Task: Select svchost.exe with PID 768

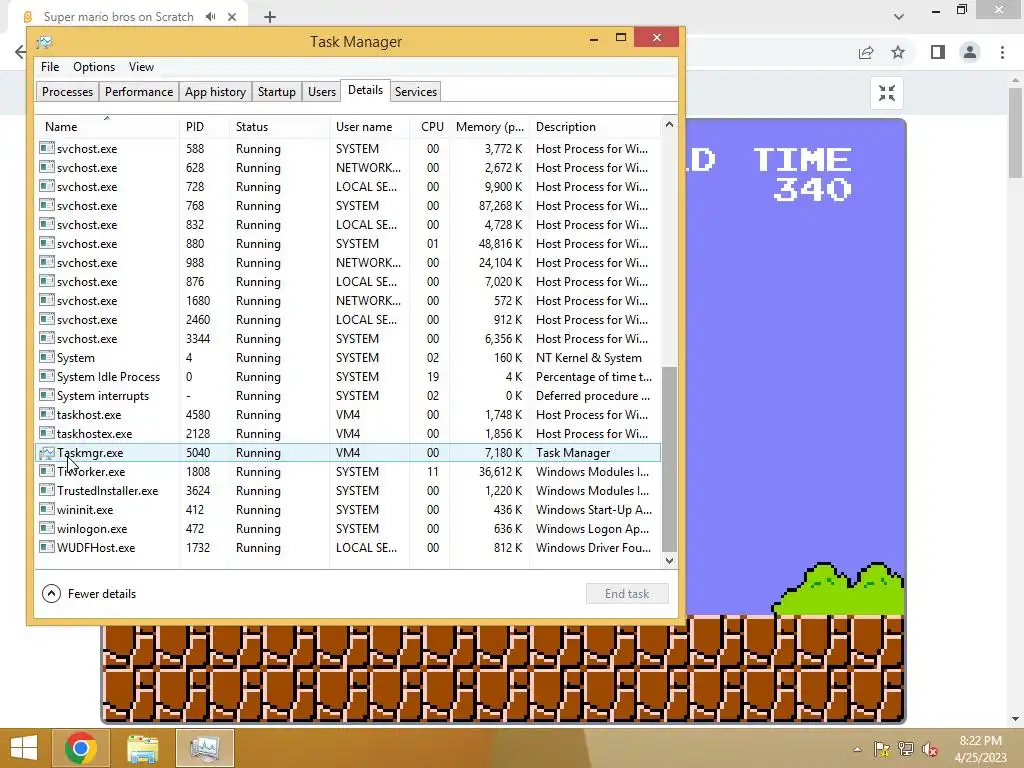Action: [348, 206]
